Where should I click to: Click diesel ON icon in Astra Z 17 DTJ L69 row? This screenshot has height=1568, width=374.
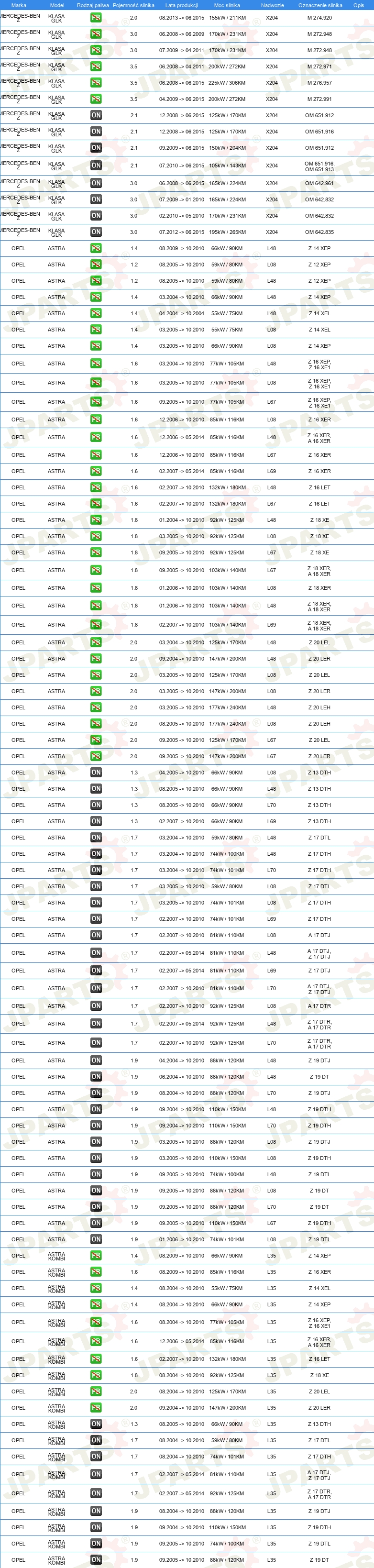(96, 971)
